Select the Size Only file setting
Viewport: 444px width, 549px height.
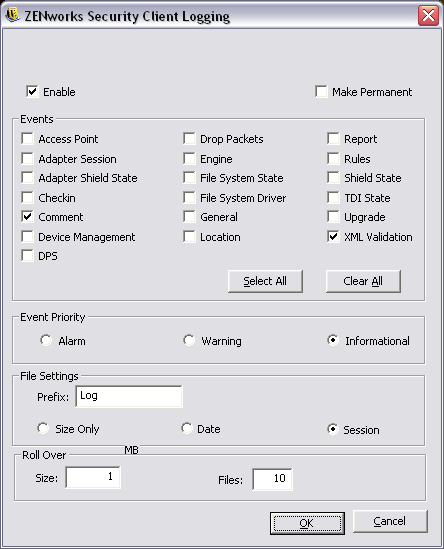(43, 428)
